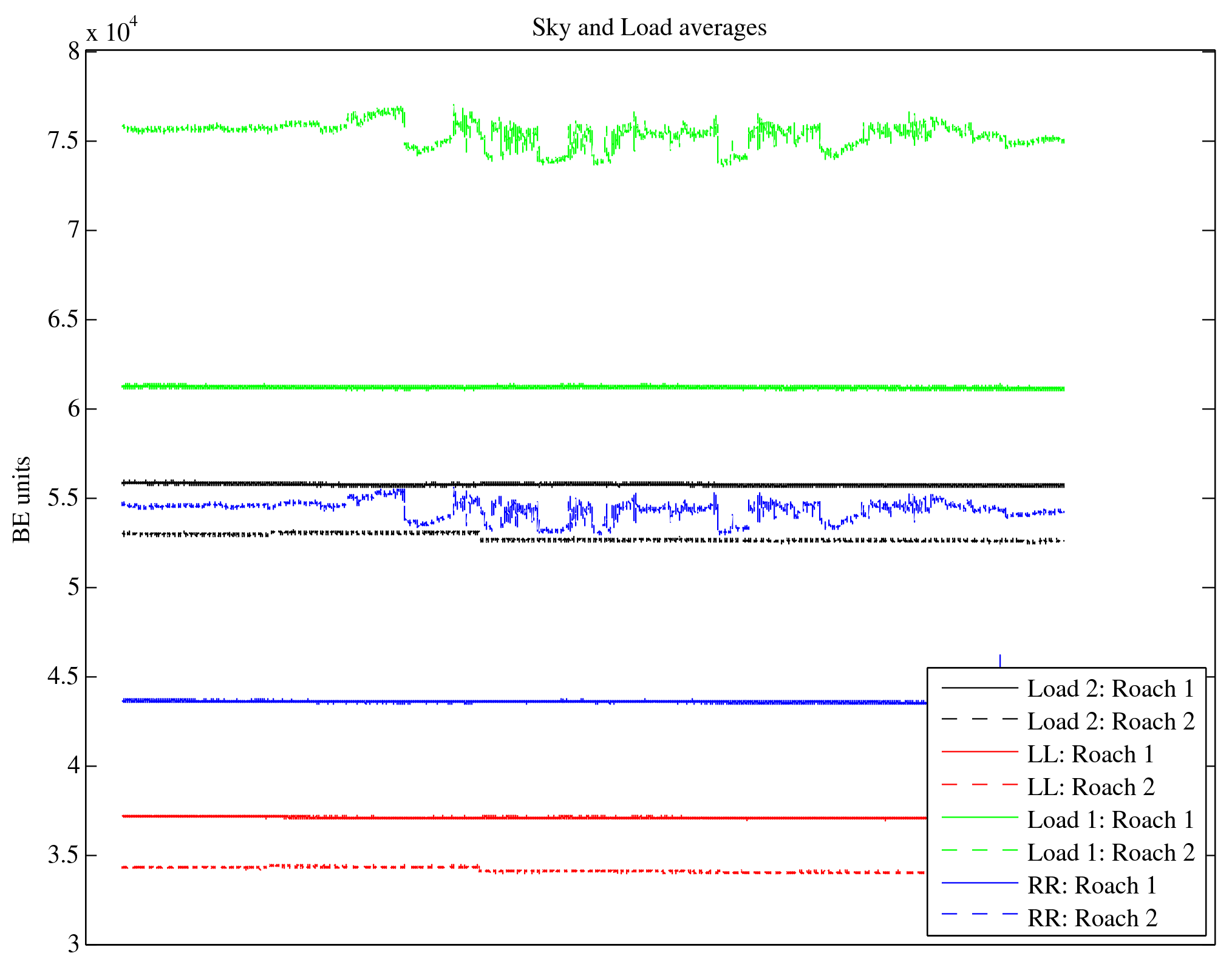Click solid green line sample in legend
This screenshot has width=1232, height=967.
click(x=979, y=818)
